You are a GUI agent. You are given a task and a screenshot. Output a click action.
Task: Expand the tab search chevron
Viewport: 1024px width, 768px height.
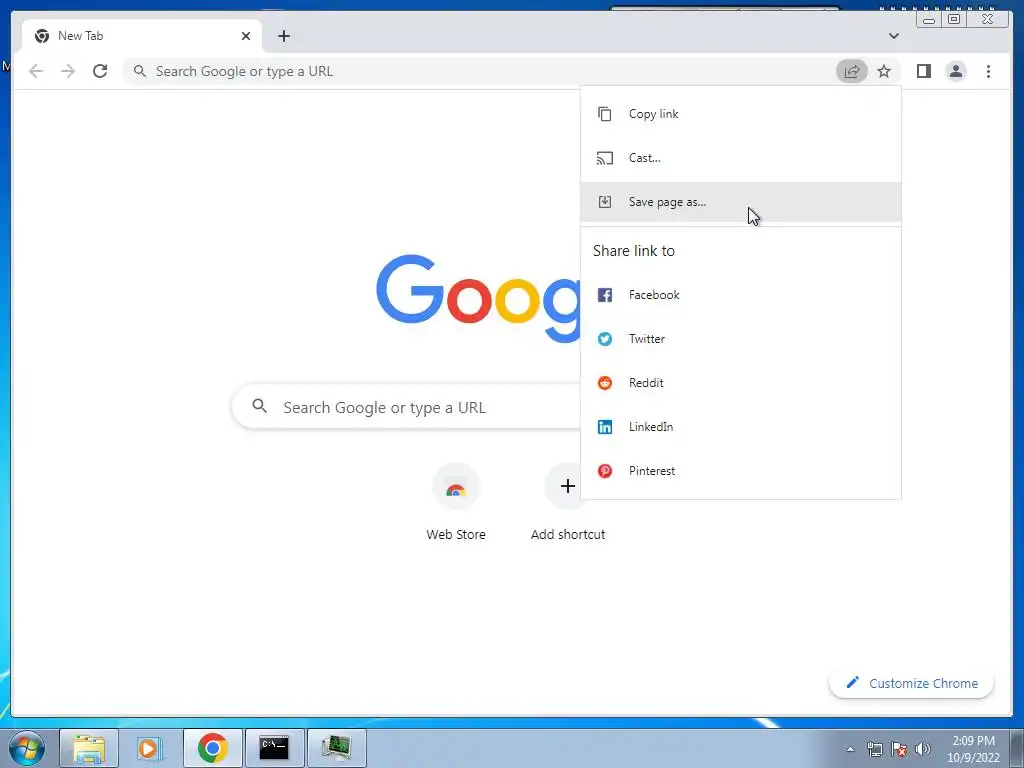coord(893,36)
